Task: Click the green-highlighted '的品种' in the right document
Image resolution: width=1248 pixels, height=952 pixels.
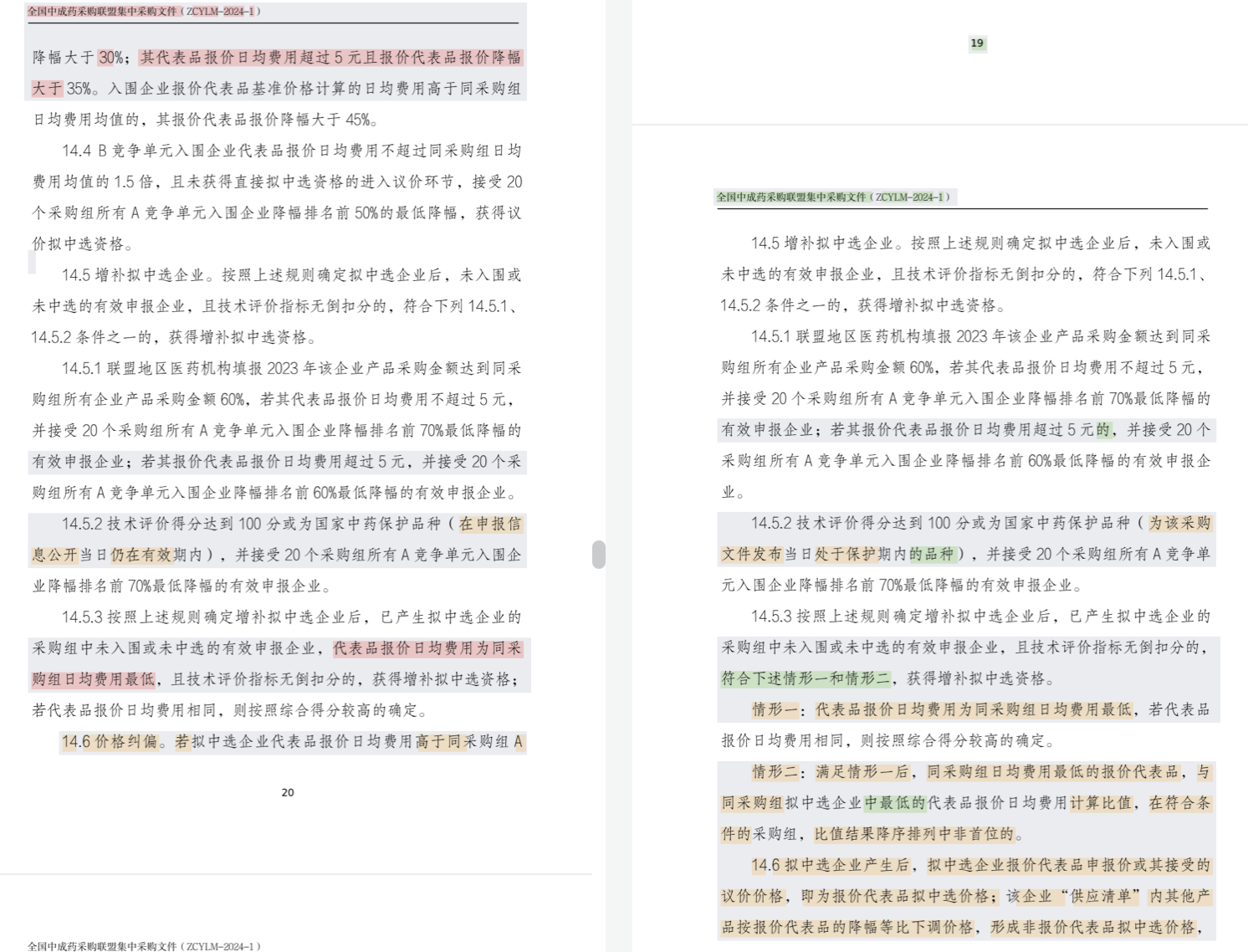Action: (x=932, y=555)
